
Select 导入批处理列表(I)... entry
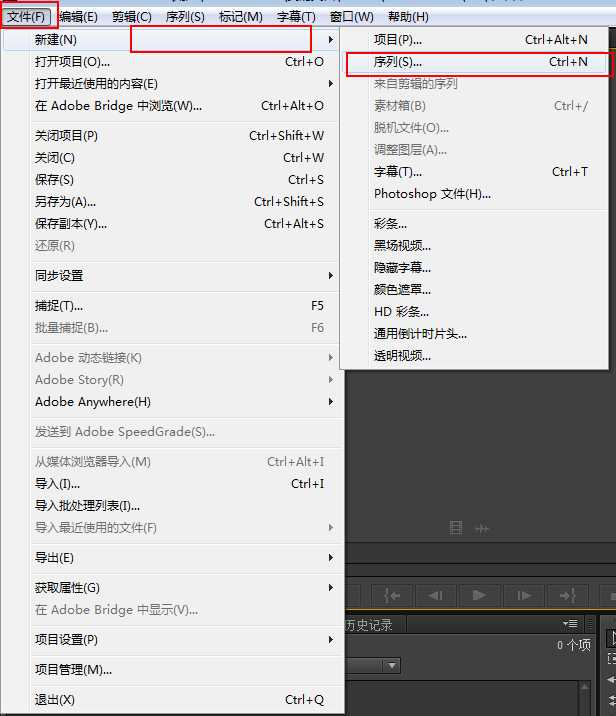171,505
